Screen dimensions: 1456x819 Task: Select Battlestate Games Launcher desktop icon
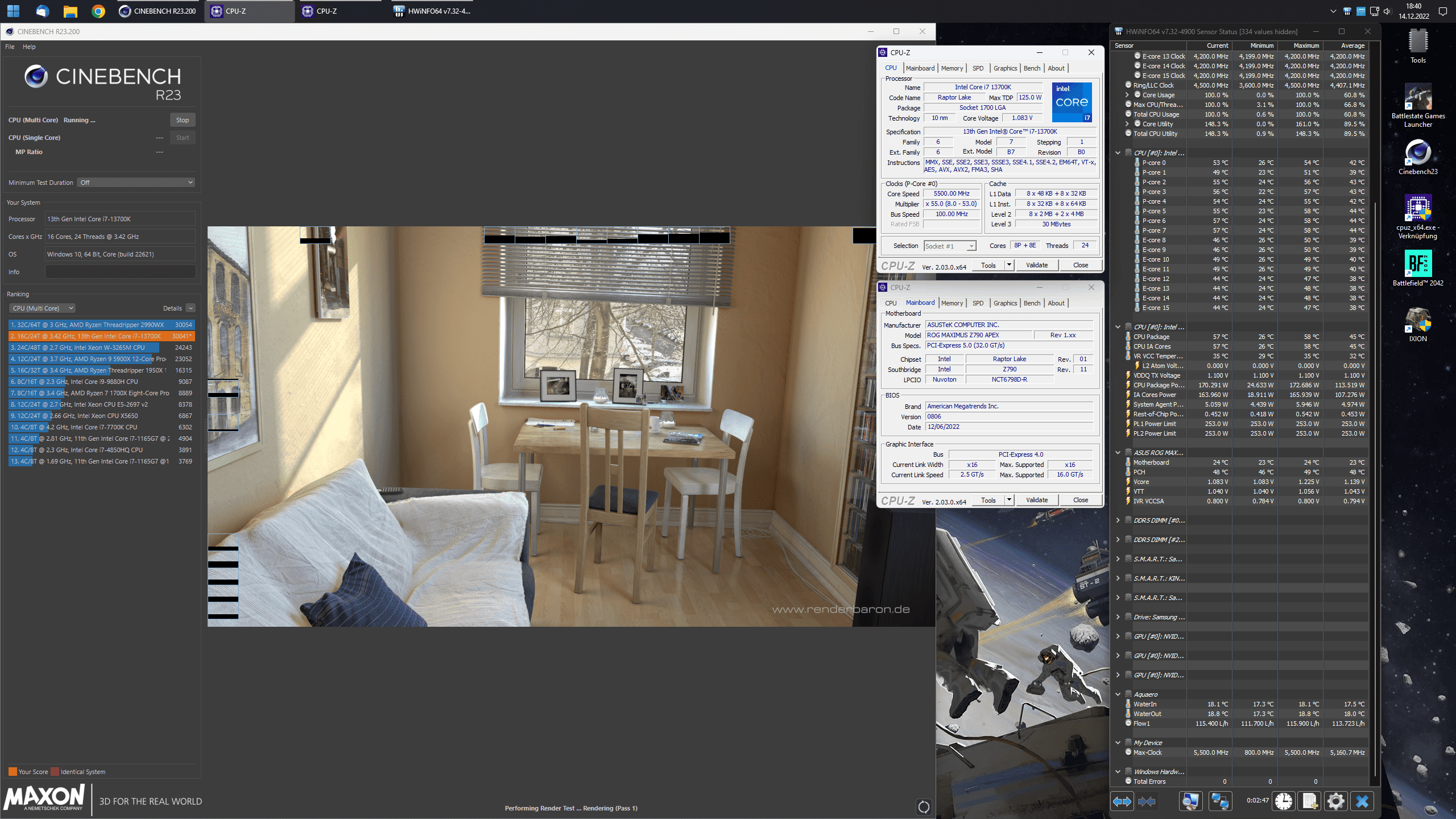1418,106
